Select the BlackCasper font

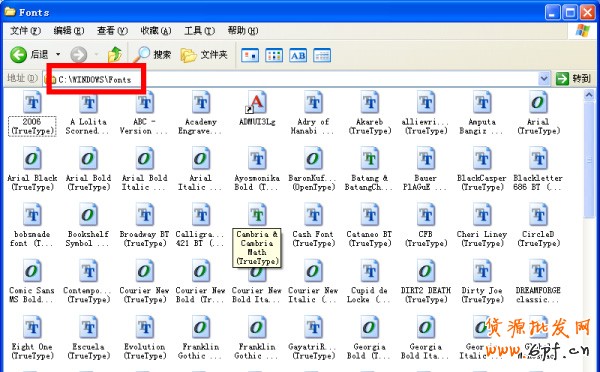click(481, 170)
